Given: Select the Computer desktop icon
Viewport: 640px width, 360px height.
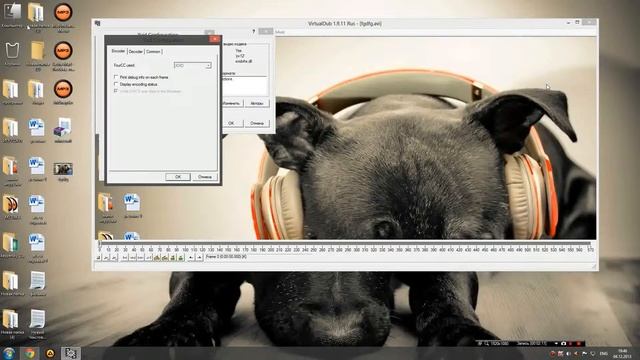Looking at the screenshot, I should [x=12, y=15].
